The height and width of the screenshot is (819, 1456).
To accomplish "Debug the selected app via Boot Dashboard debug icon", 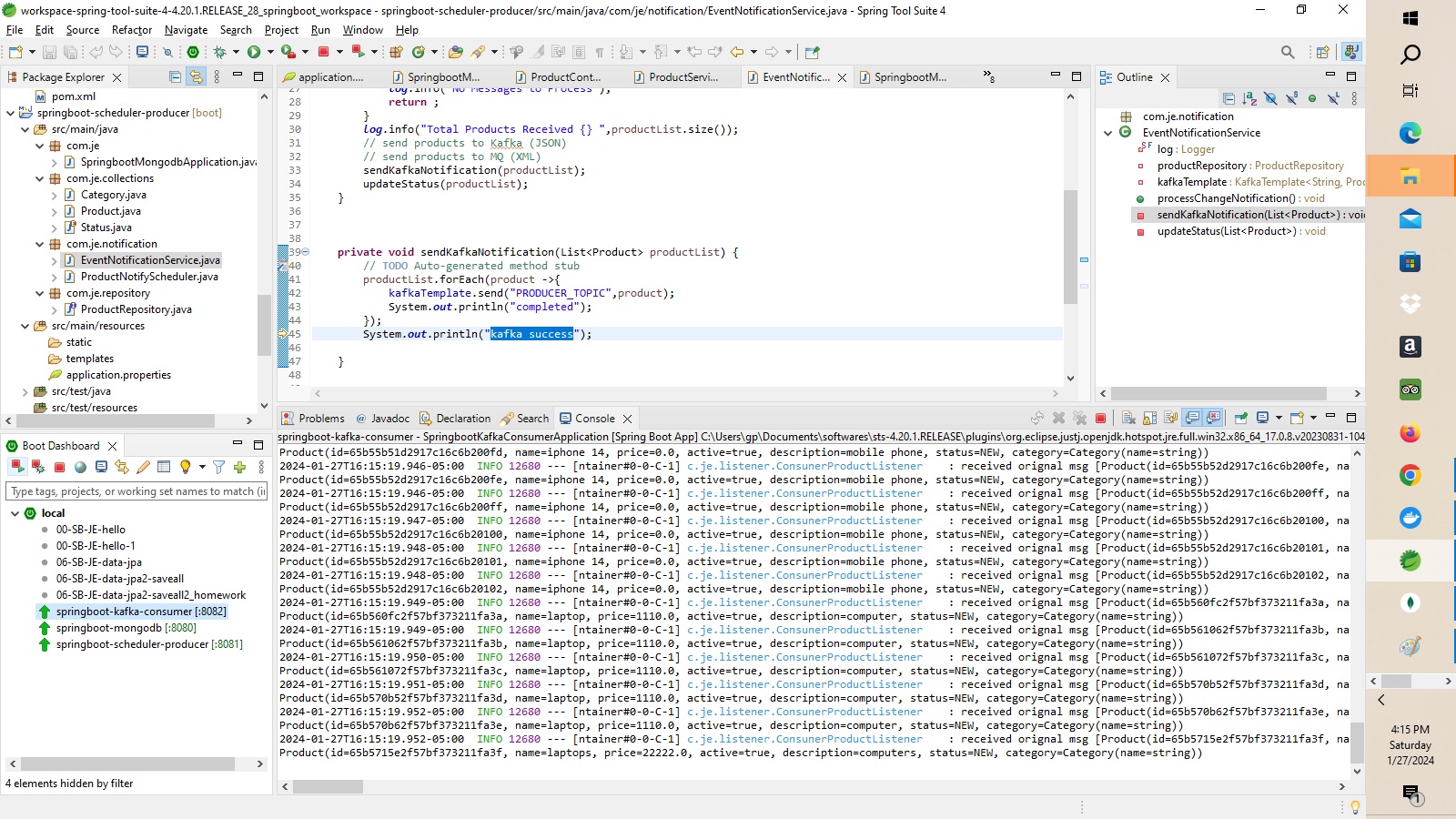I will pos(38,467).
